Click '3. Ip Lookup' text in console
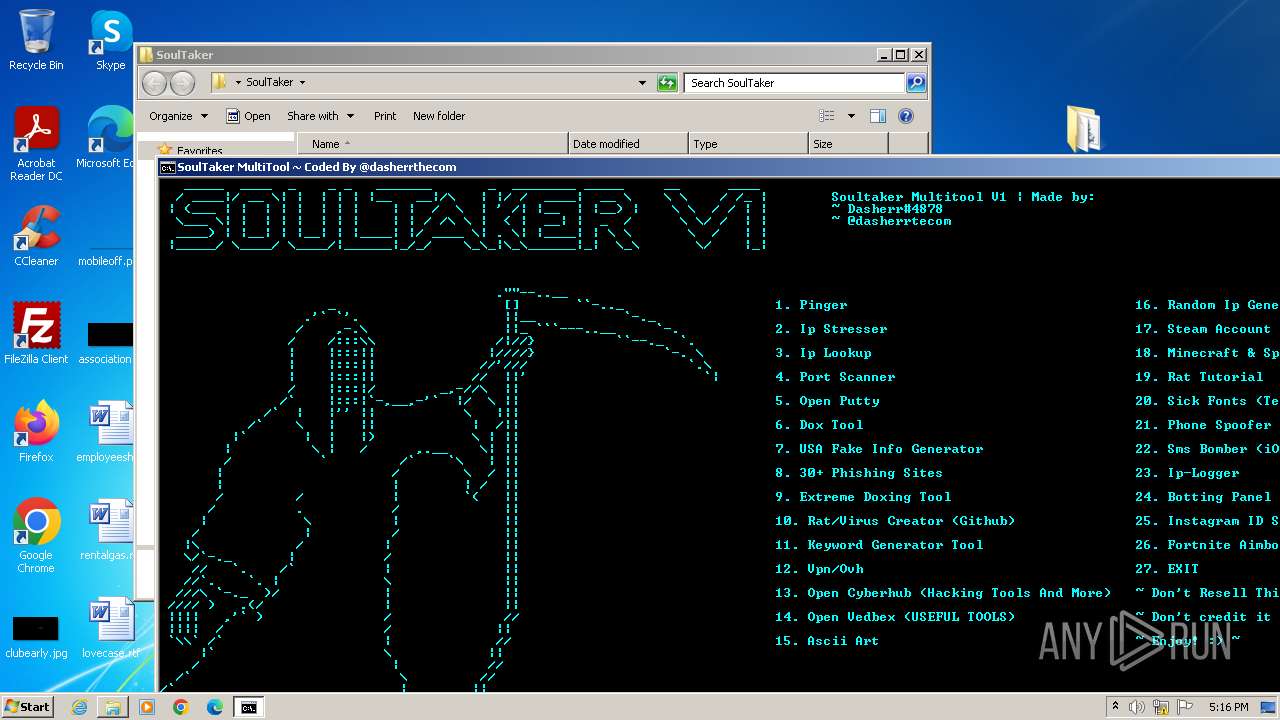Viewport: 1280px width, 720px height. (823, 353)
